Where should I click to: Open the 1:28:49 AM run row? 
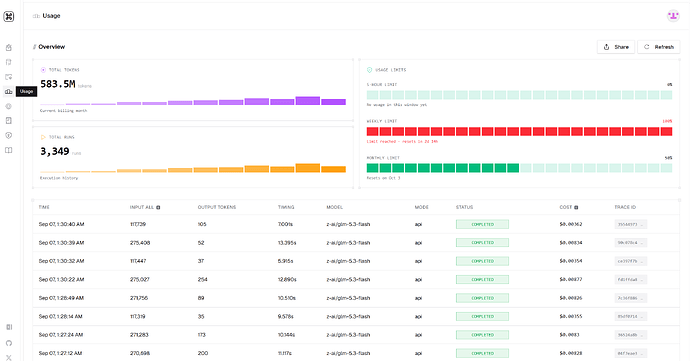click(x=356, y=298)
